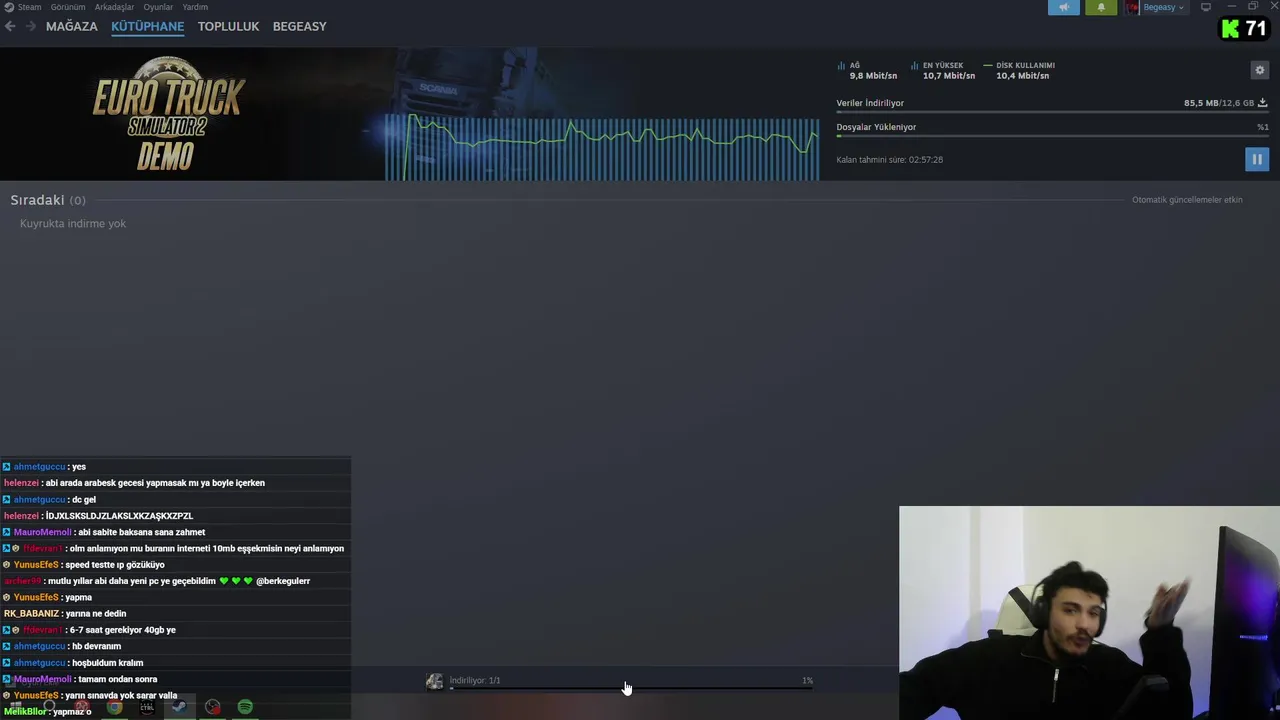Click the streamer webcam overlay

coord(1089,613)
